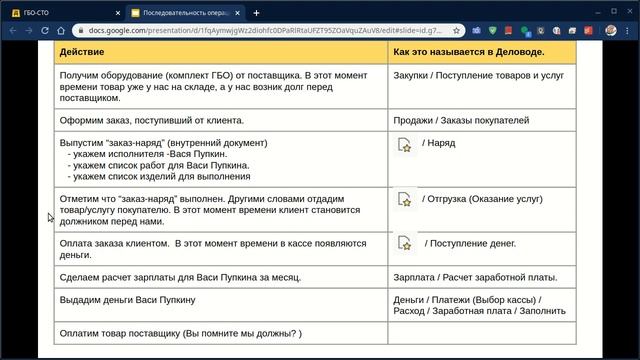This screenshot has width=640, height=360.
Task: Click the Действие column header
Action: coord(221,52)
